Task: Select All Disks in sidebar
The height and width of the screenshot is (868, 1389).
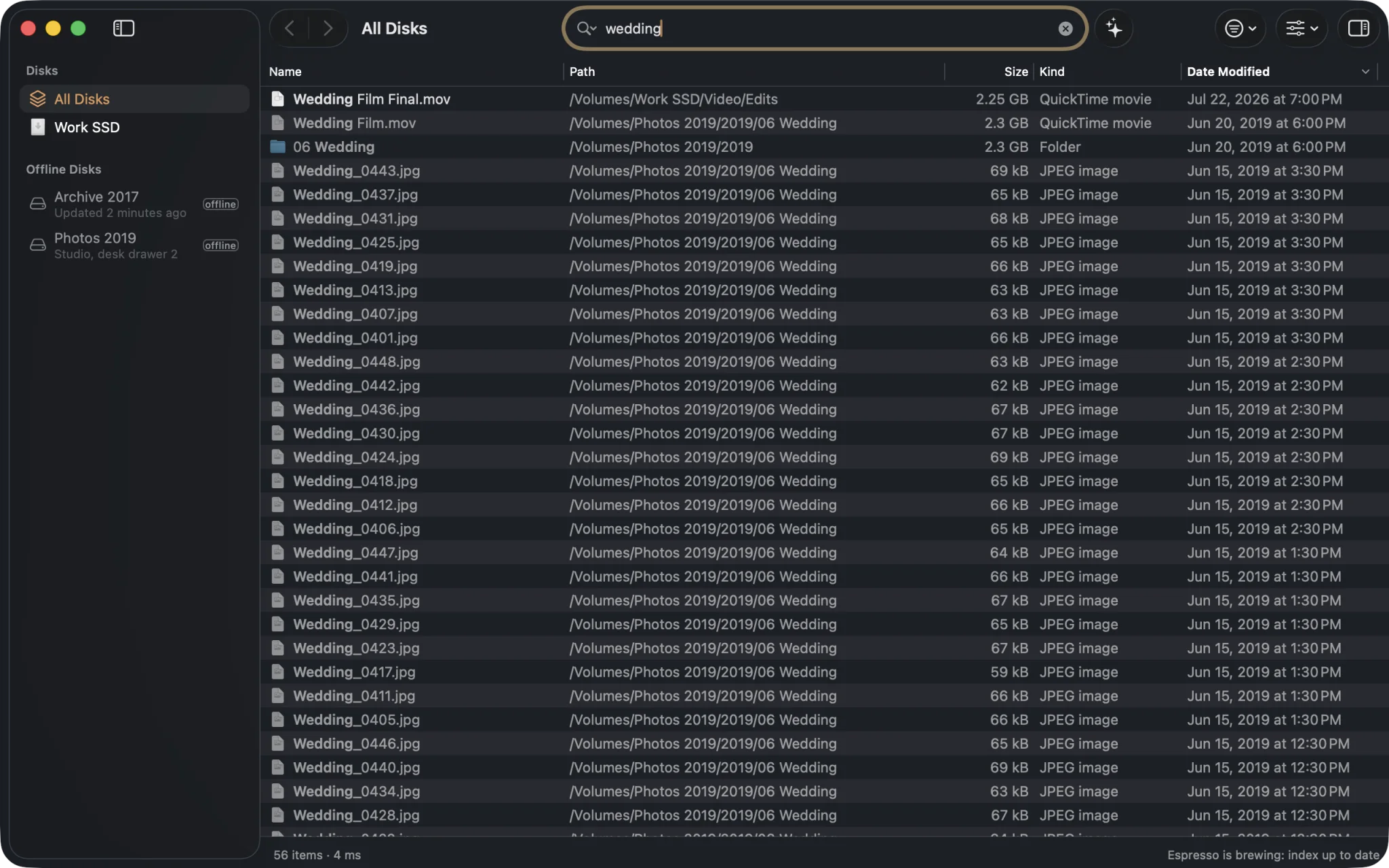Action: pyautogui.click(x=134, y=99)
